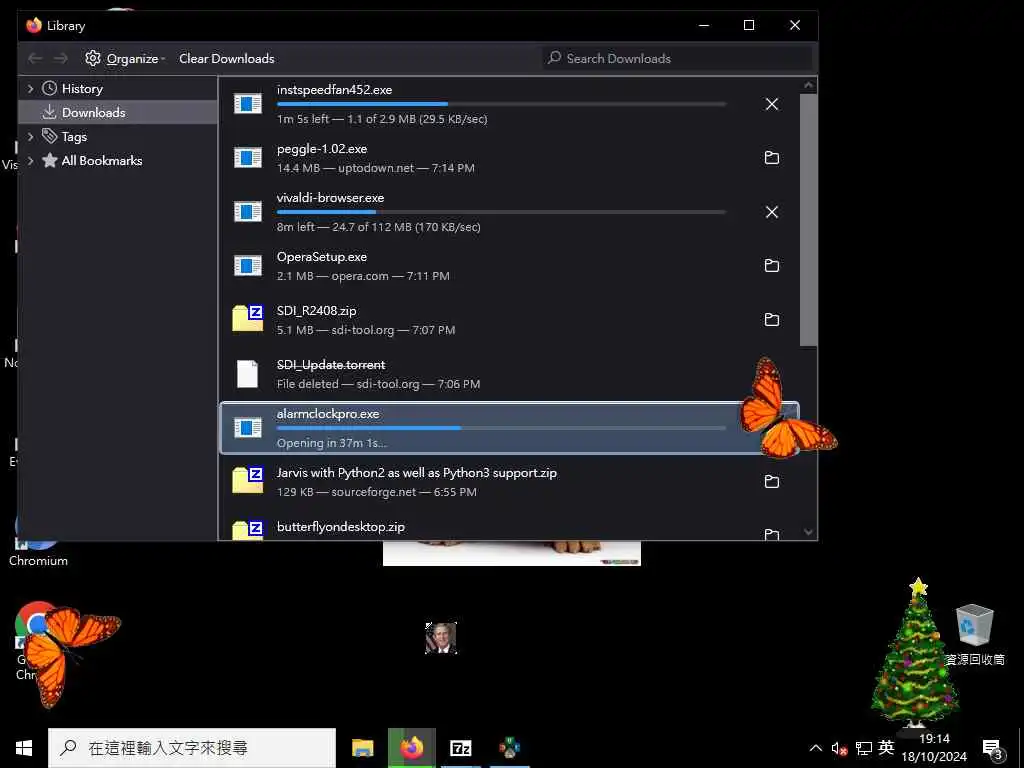Click the peggle-1.02.exe file icon
Viewport: 1024px width, 768px height.
[x=248, y=157]
